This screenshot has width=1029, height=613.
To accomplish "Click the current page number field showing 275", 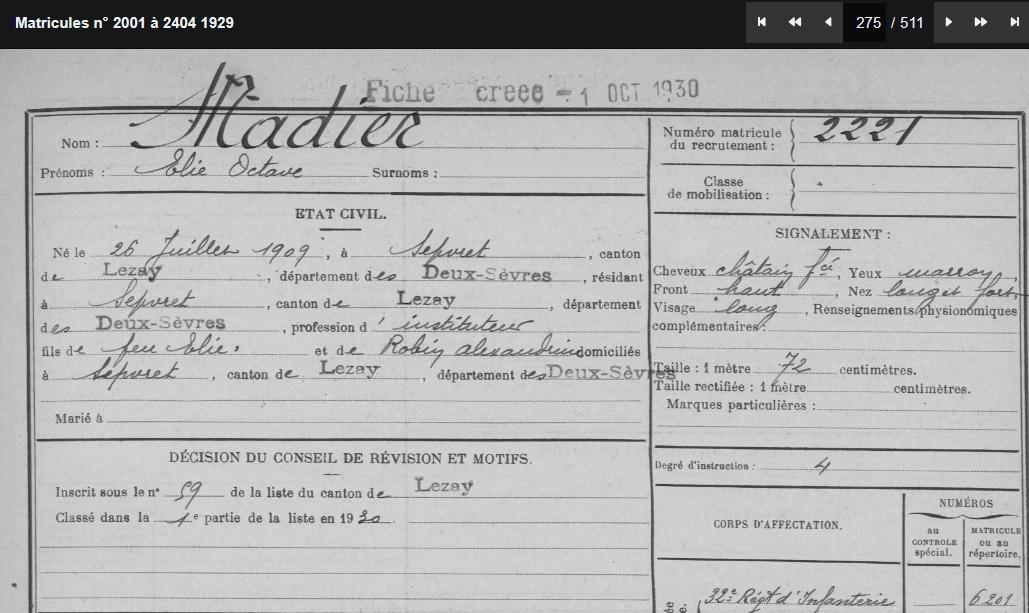I will point(867,22).
